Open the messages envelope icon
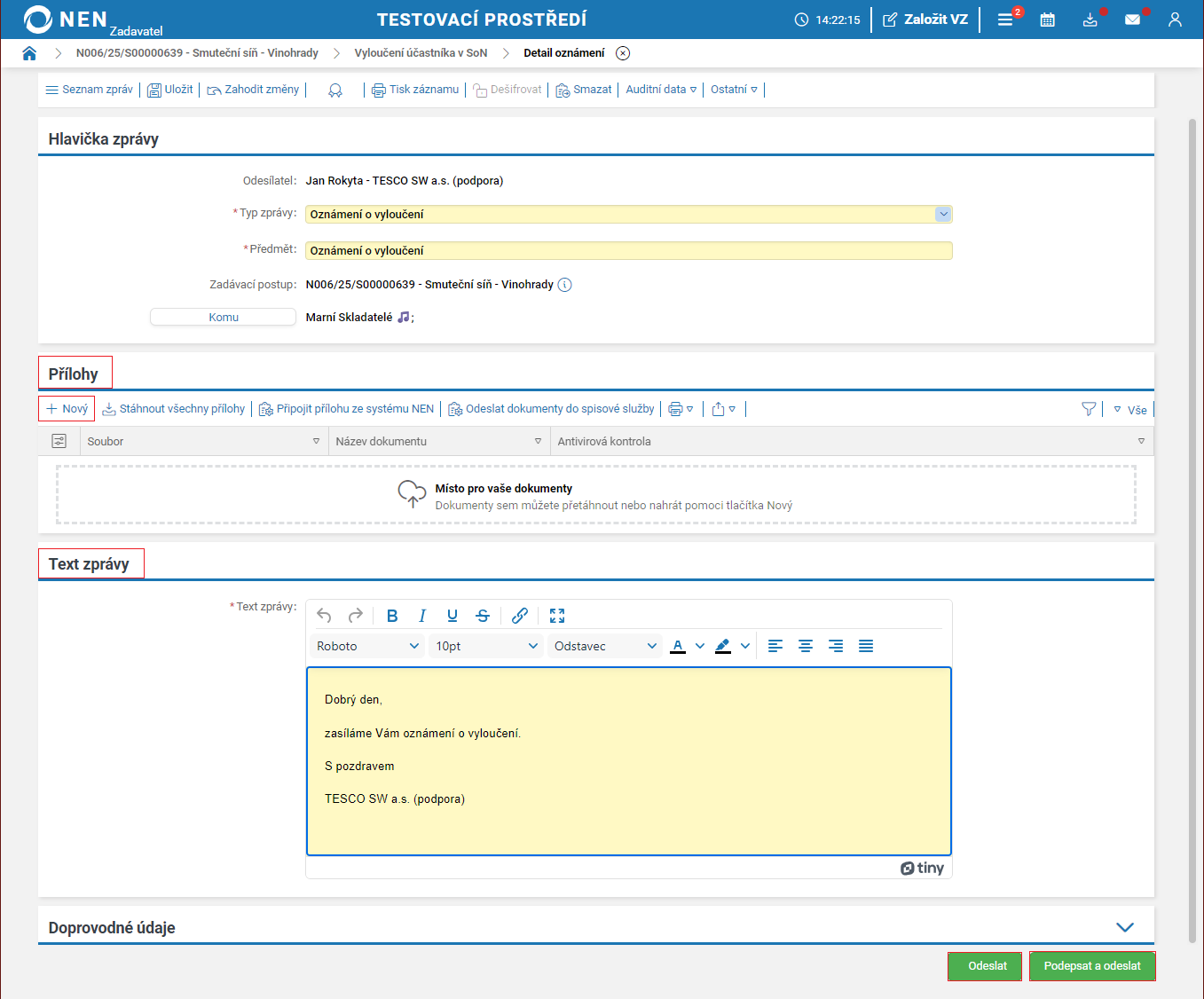Image resolution: width=1204 pixels, height=999 pixels. pos(1132,20)
